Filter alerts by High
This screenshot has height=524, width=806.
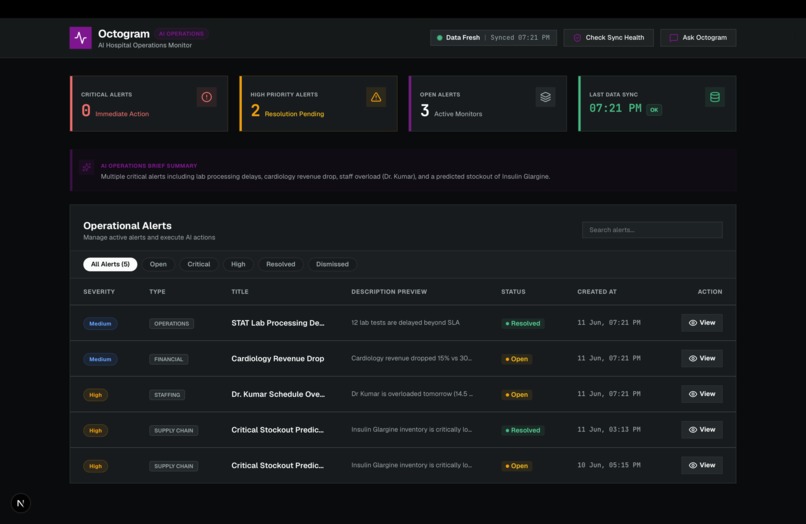click(x=238, y=264)
